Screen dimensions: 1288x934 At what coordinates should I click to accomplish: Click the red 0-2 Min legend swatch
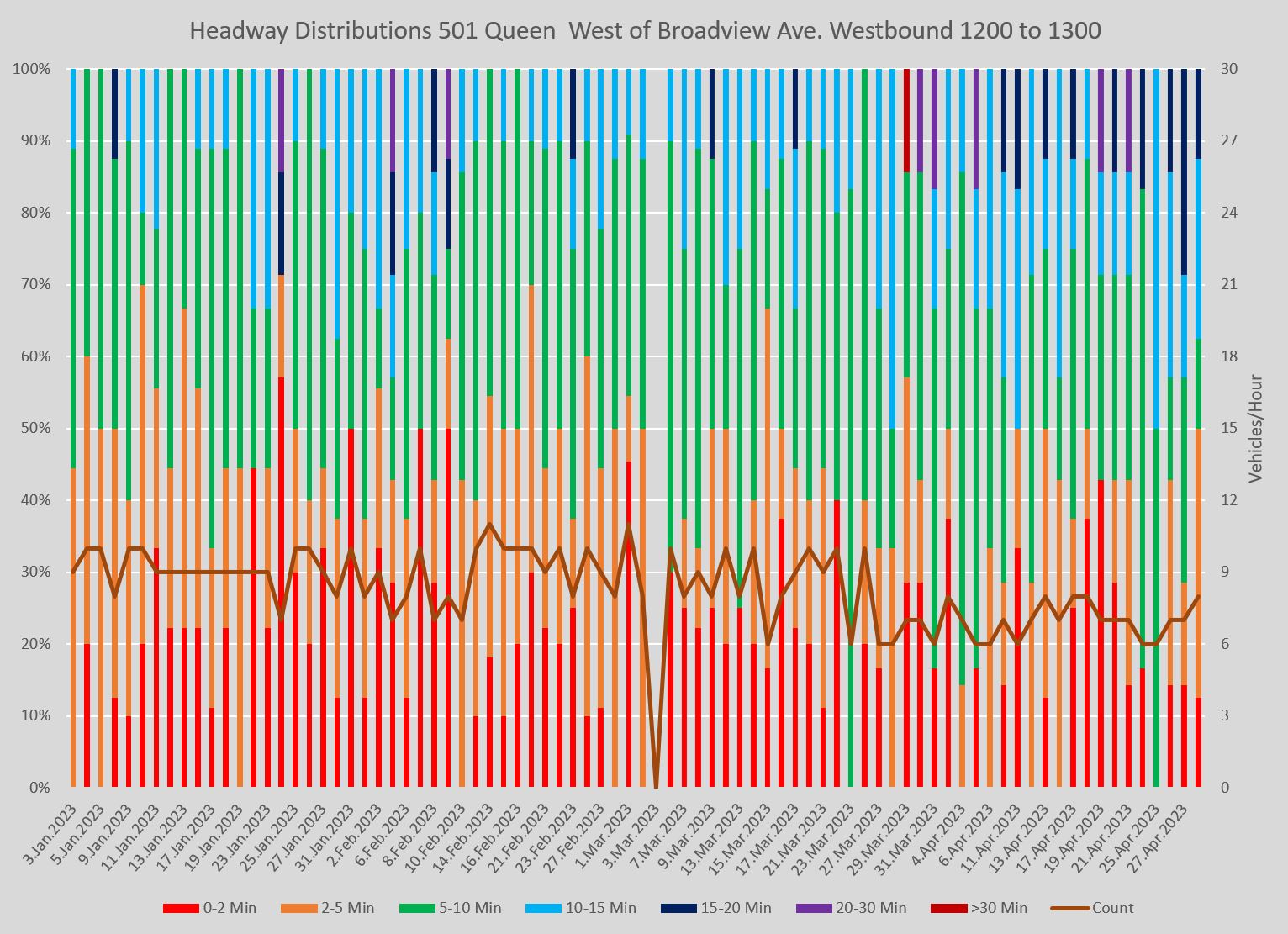tap(181, 908)
